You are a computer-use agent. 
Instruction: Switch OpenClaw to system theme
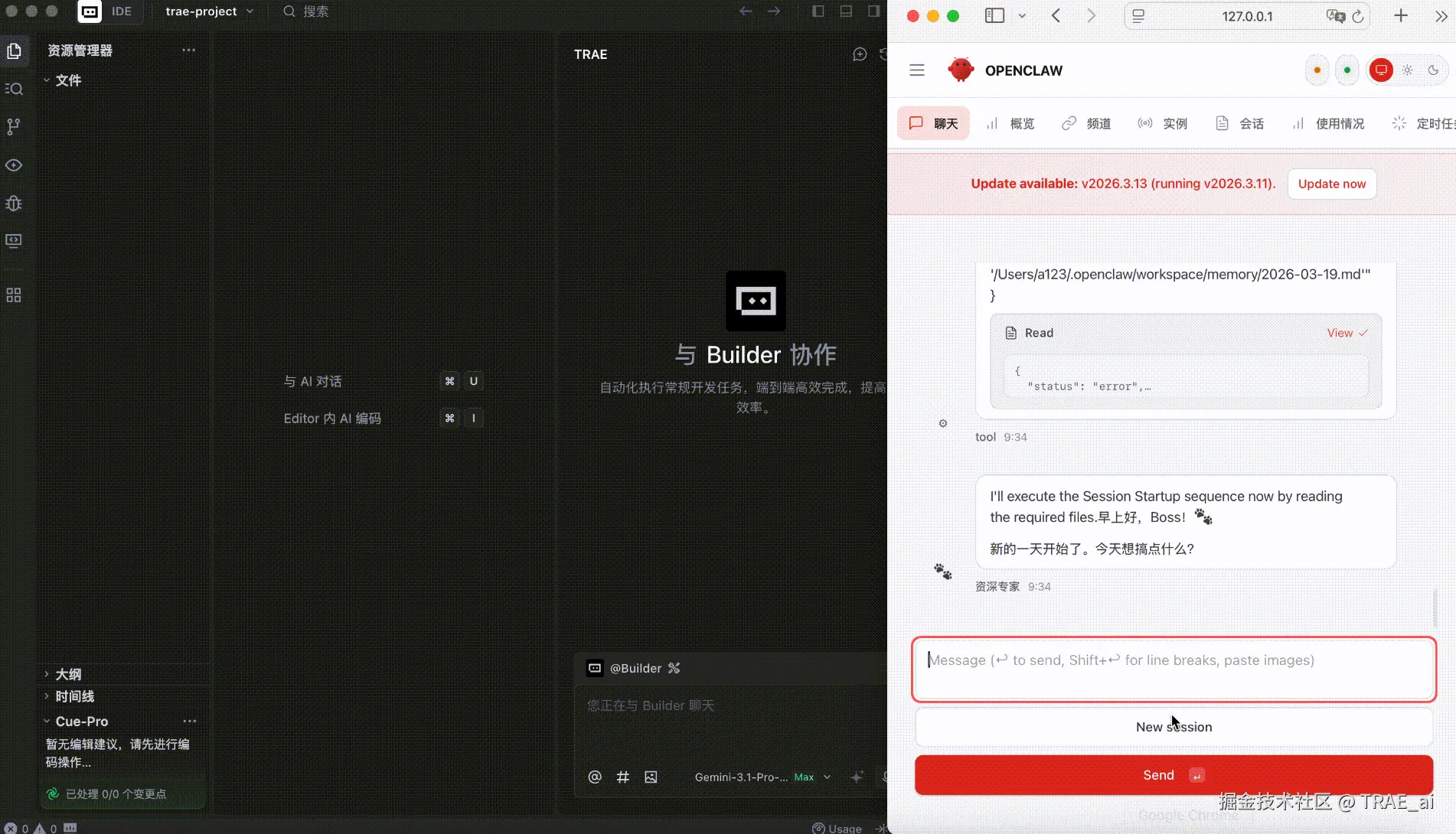pyautogui.click(x=1381, y=70)
